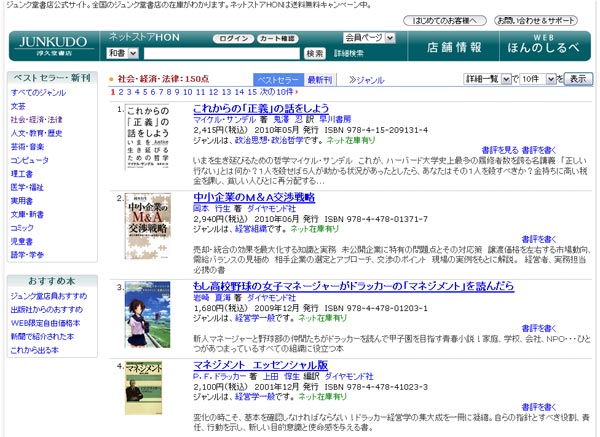Switch to the 最新刊 tab
This screenshot has height=437, width=600.
point(320,80)
